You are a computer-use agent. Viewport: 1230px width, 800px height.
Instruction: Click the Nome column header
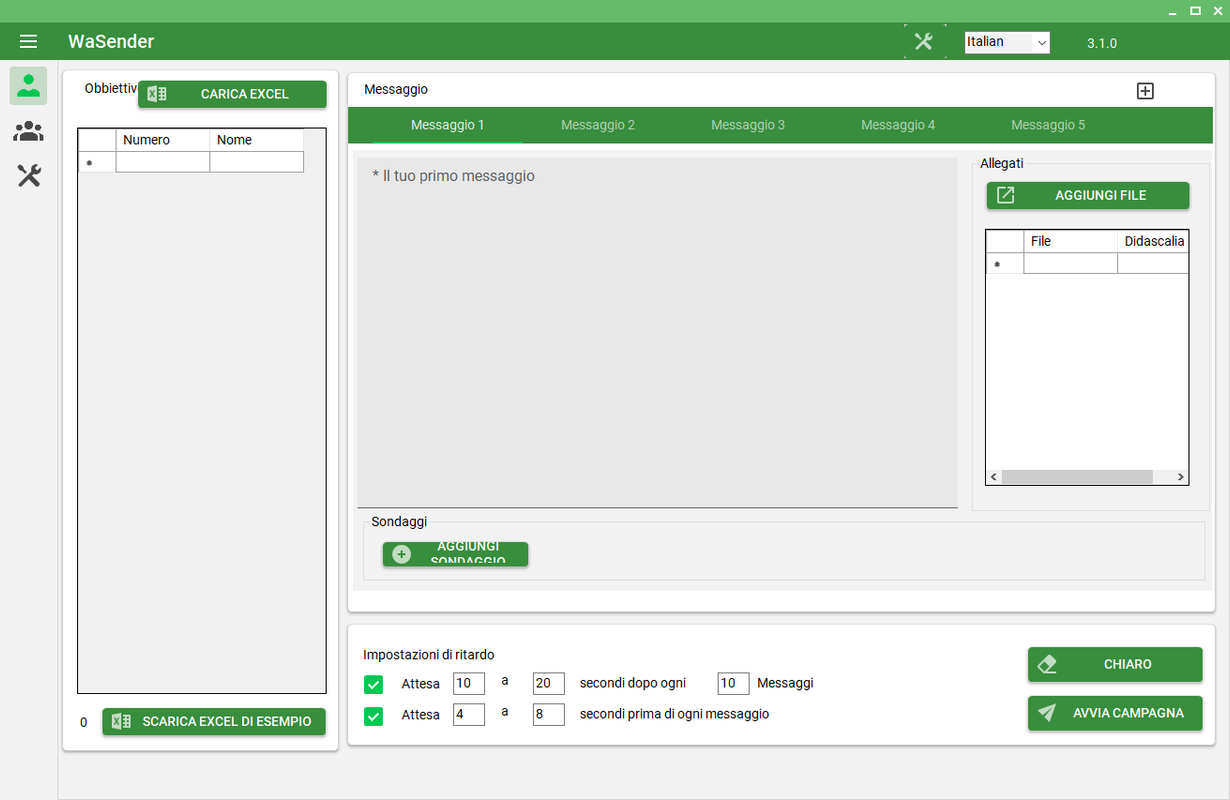coord(257,140)
